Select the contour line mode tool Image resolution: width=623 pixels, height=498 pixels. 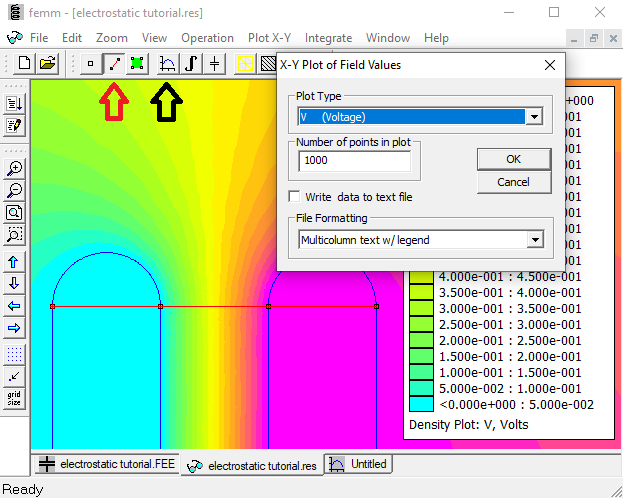pos(114,63)
